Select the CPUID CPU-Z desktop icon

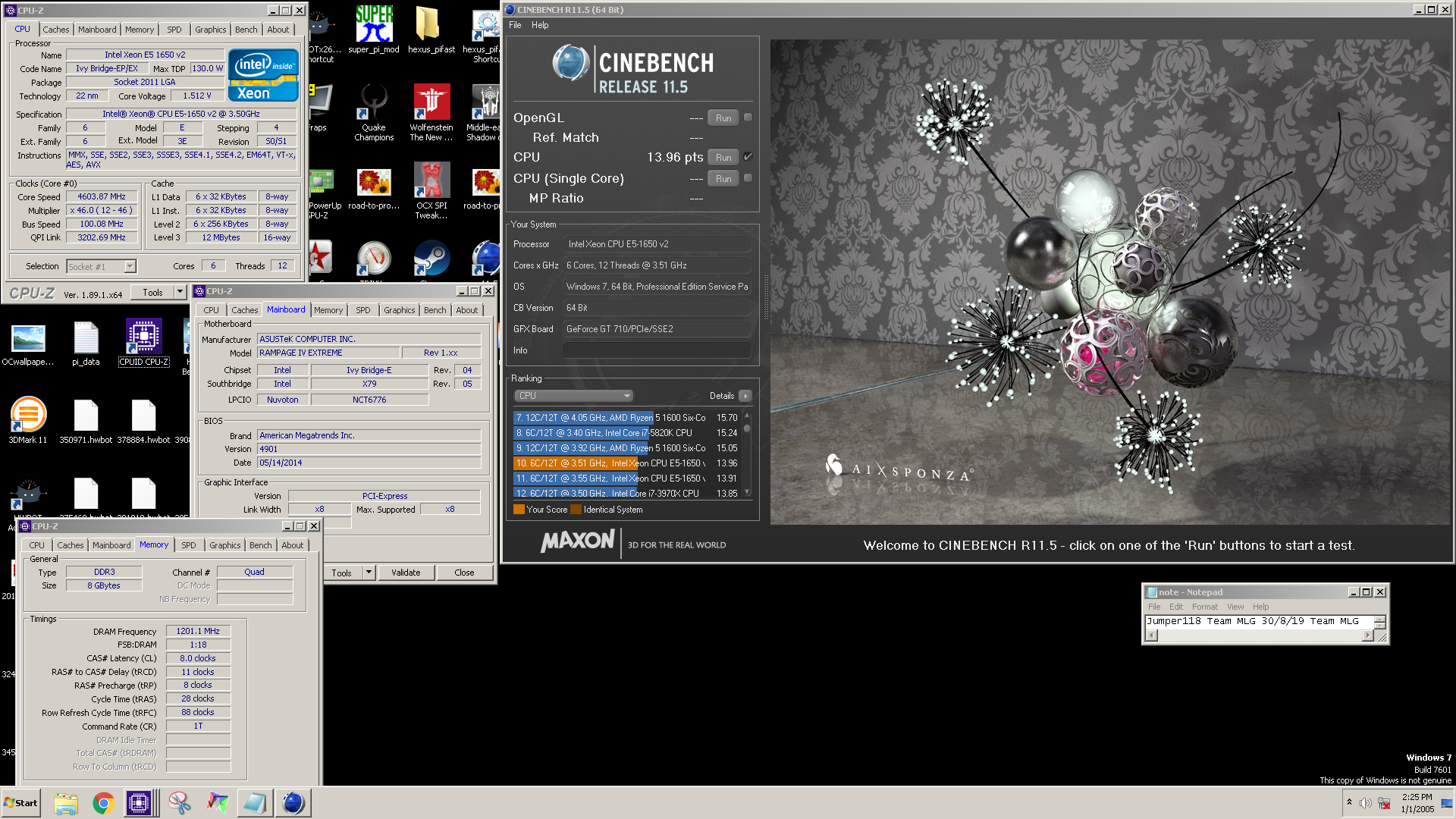143,342
